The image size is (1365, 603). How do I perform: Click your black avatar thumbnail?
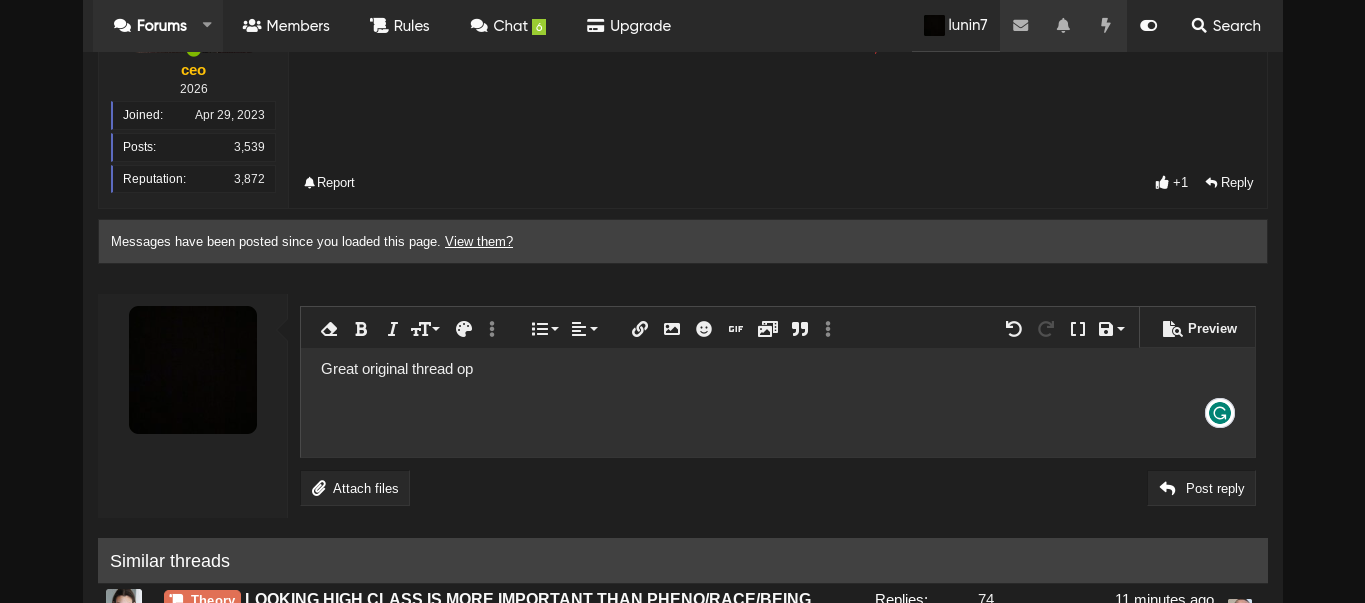click(193, 370)
